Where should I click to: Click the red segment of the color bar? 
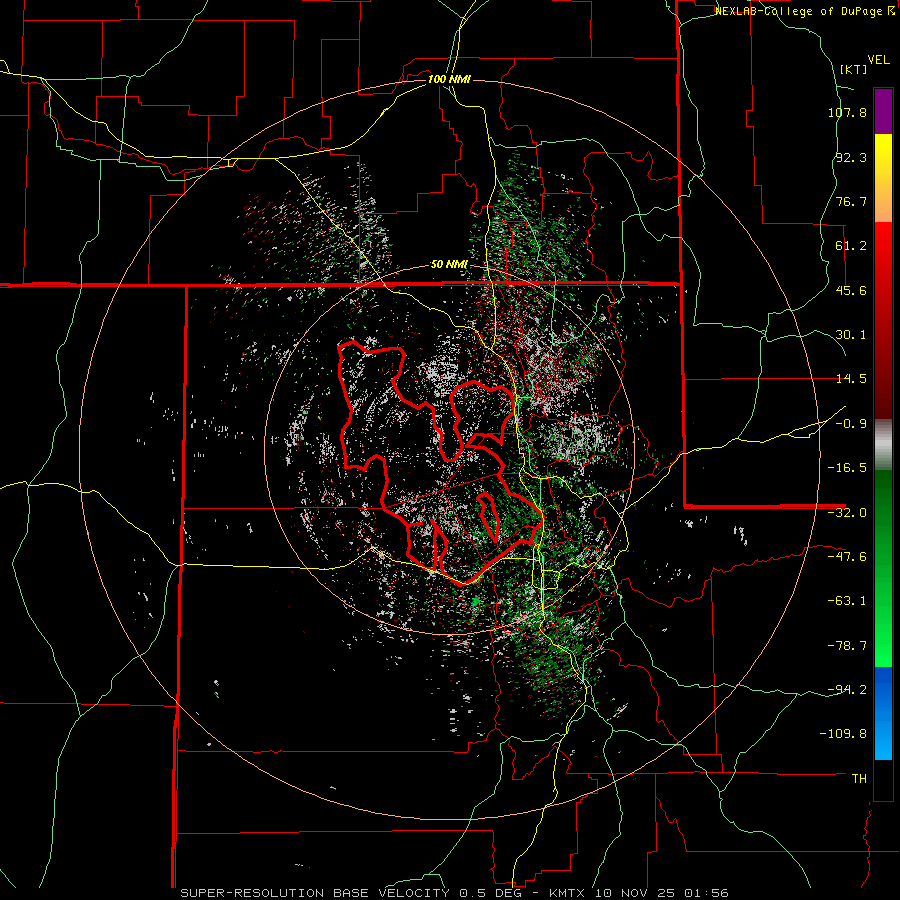pyautogui.click(x=883, y=320)
